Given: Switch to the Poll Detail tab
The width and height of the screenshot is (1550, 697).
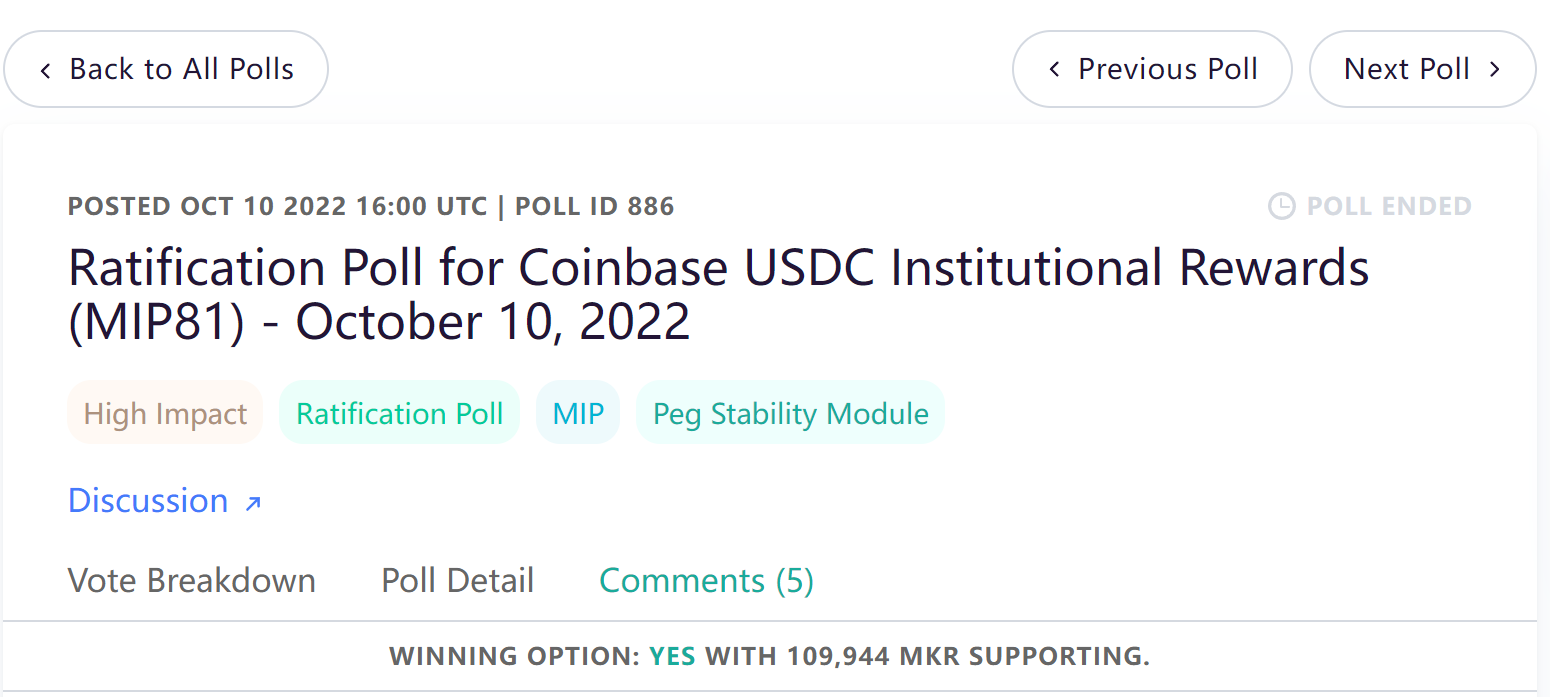Looking at the screenshot, I should pos(458,581).
